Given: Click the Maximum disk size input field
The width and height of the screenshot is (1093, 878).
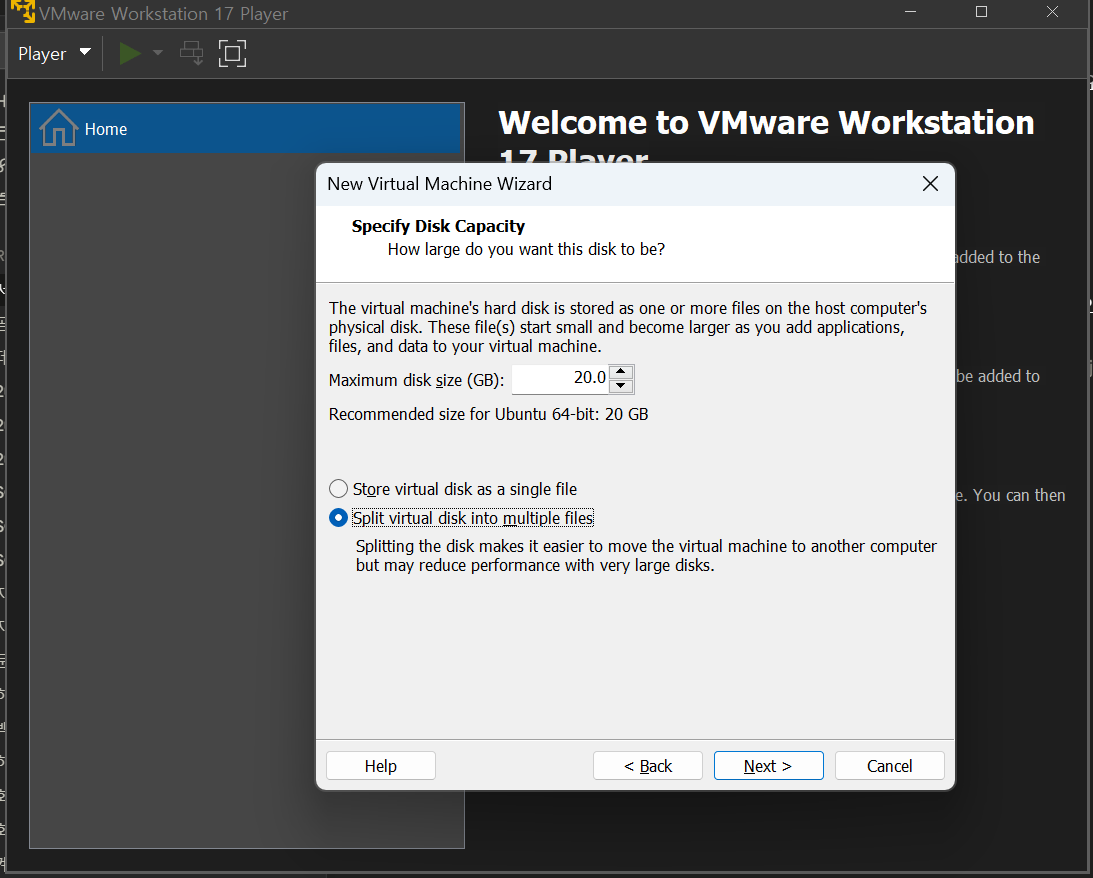Looking at the screenshot, I should 560,379.
